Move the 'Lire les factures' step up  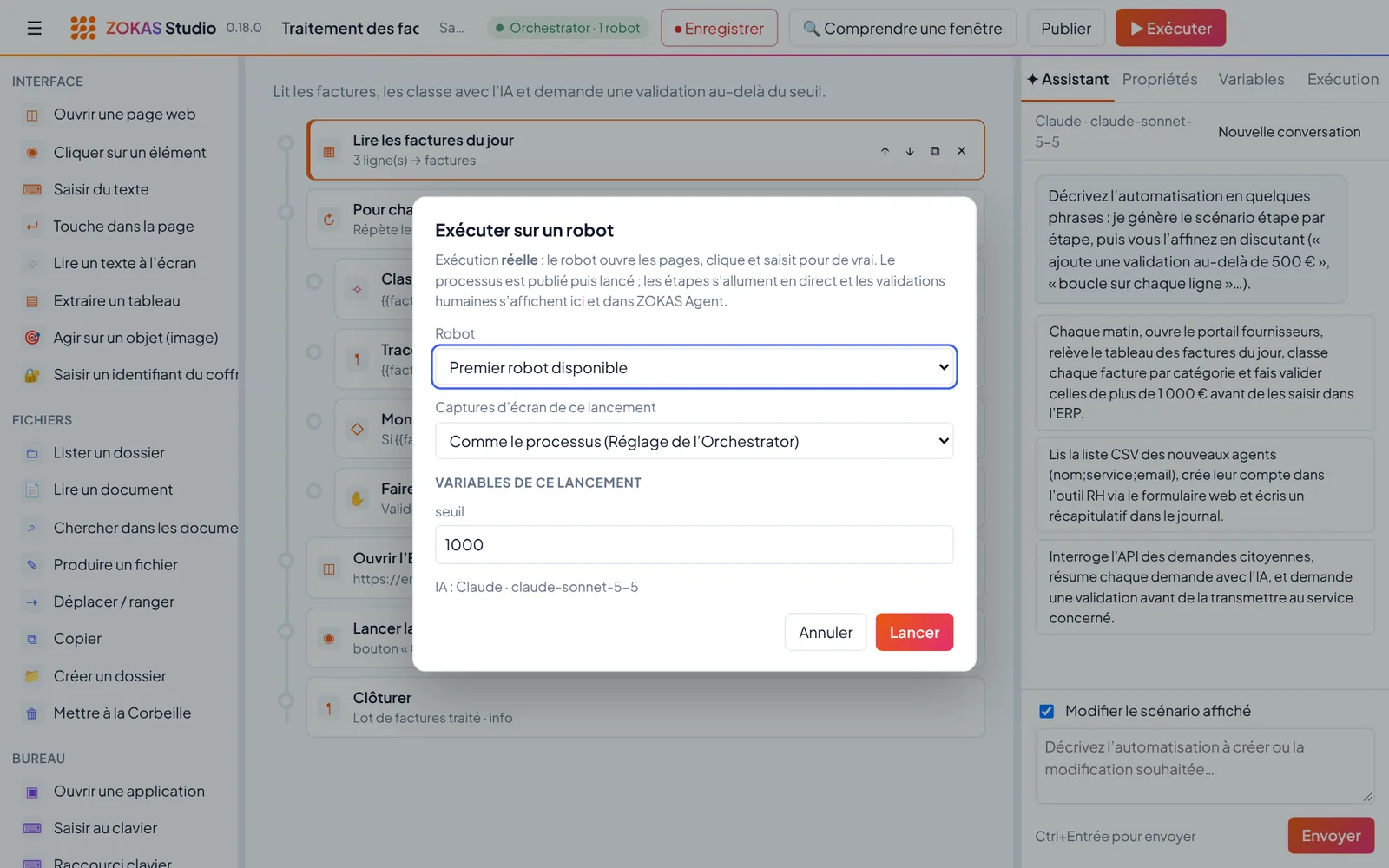(885, 151)
